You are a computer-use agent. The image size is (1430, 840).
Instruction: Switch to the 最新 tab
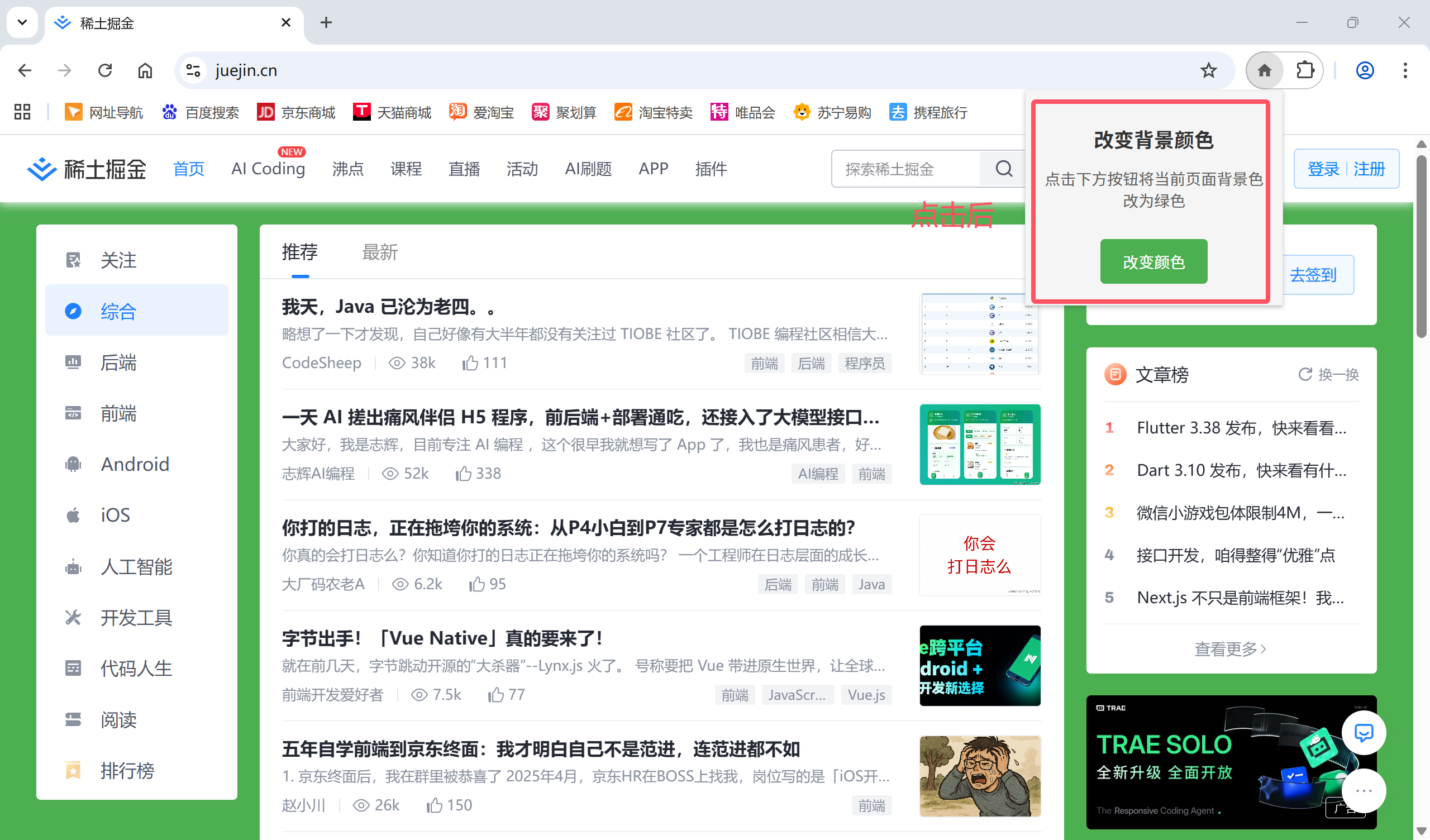pyautogui.click(x=380, y=252)
